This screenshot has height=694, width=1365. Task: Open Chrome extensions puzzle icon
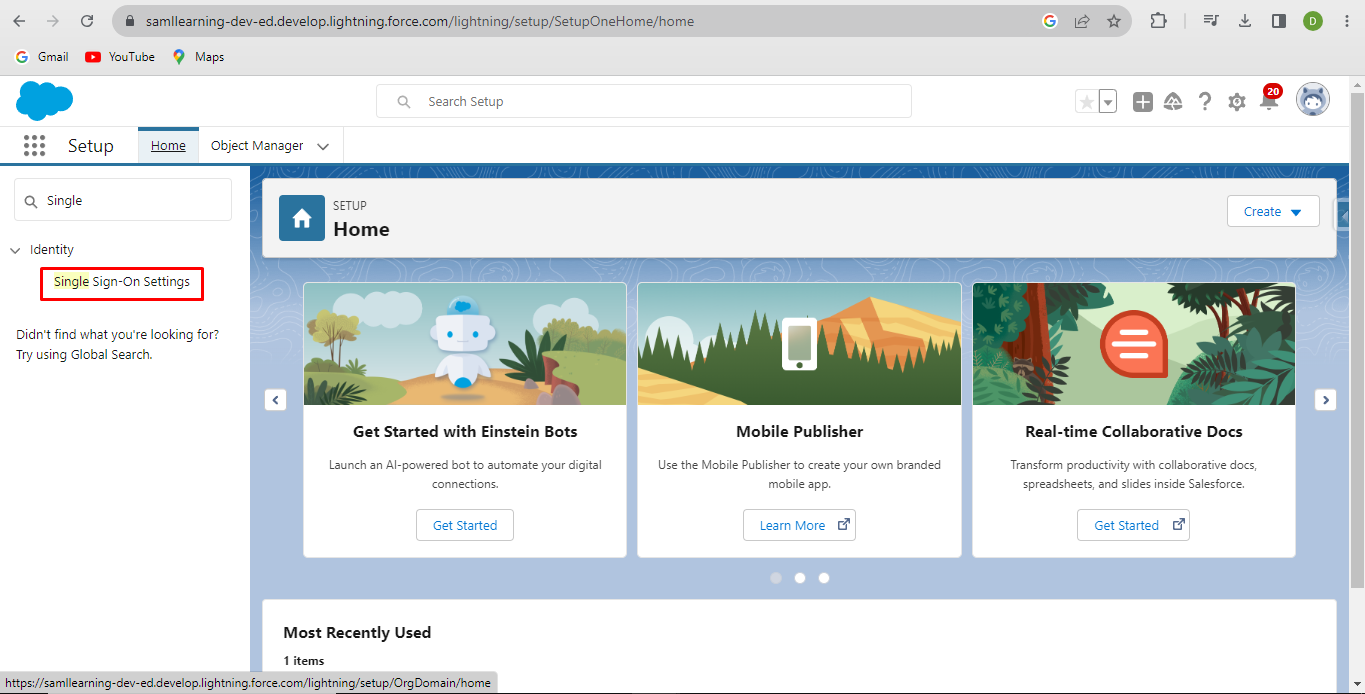[1159, 20]
